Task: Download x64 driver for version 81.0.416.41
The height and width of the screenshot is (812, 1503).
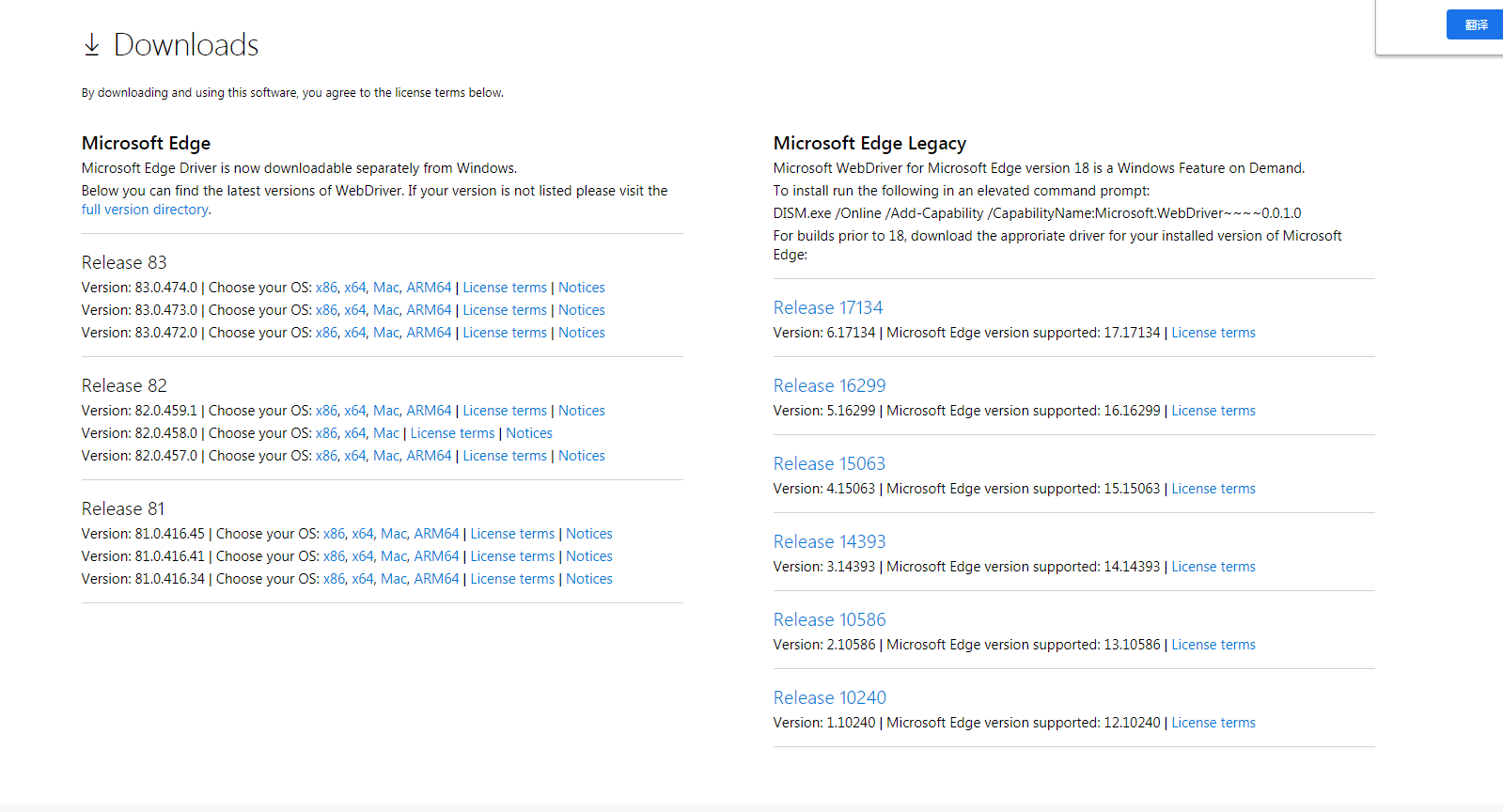Action: [x=362, y=556]
